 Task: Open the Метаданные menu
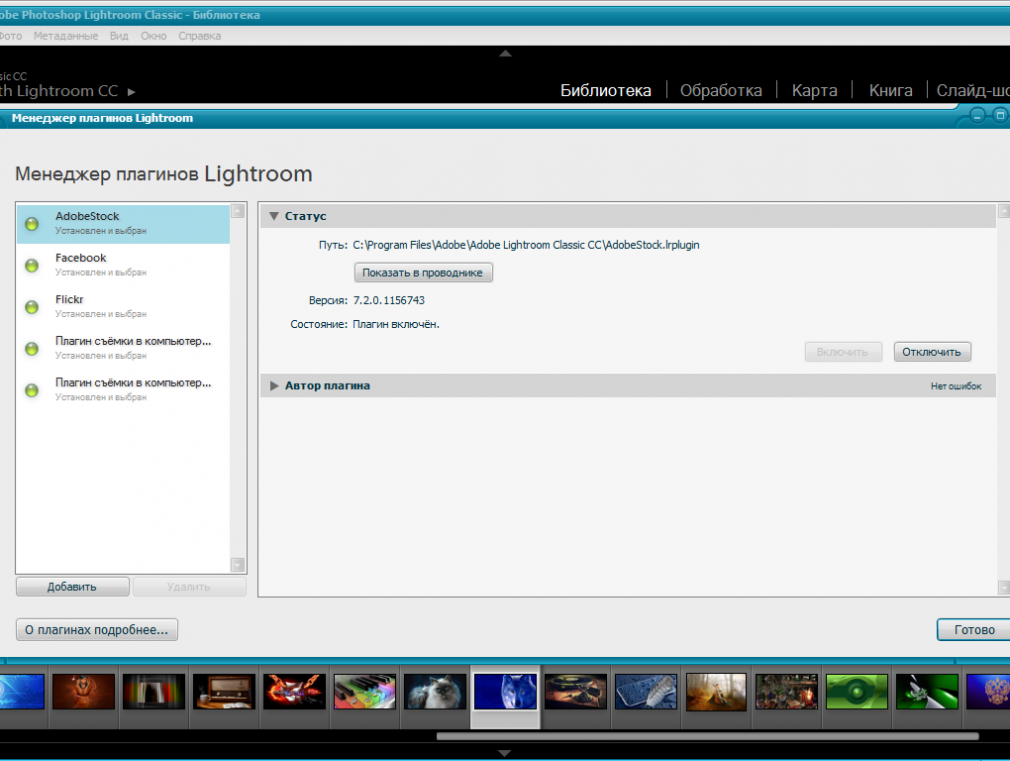pyautogui.click(x=66, y=36)
